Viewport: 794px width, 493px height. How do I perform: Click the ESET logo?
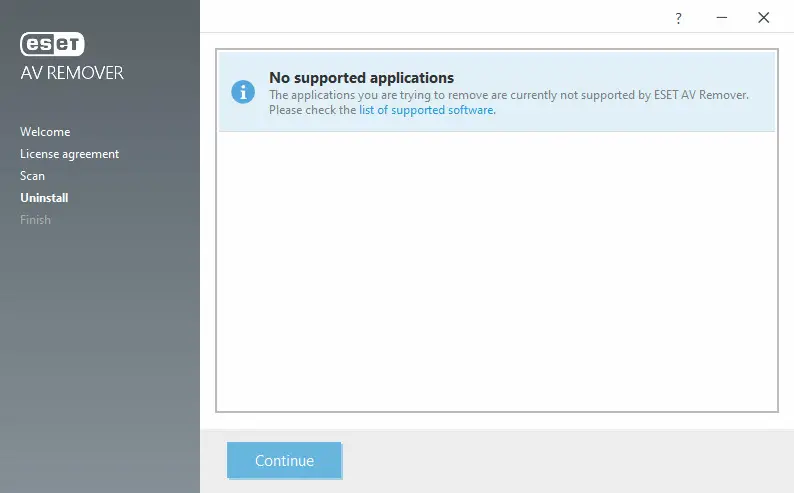tap(52, 44)
